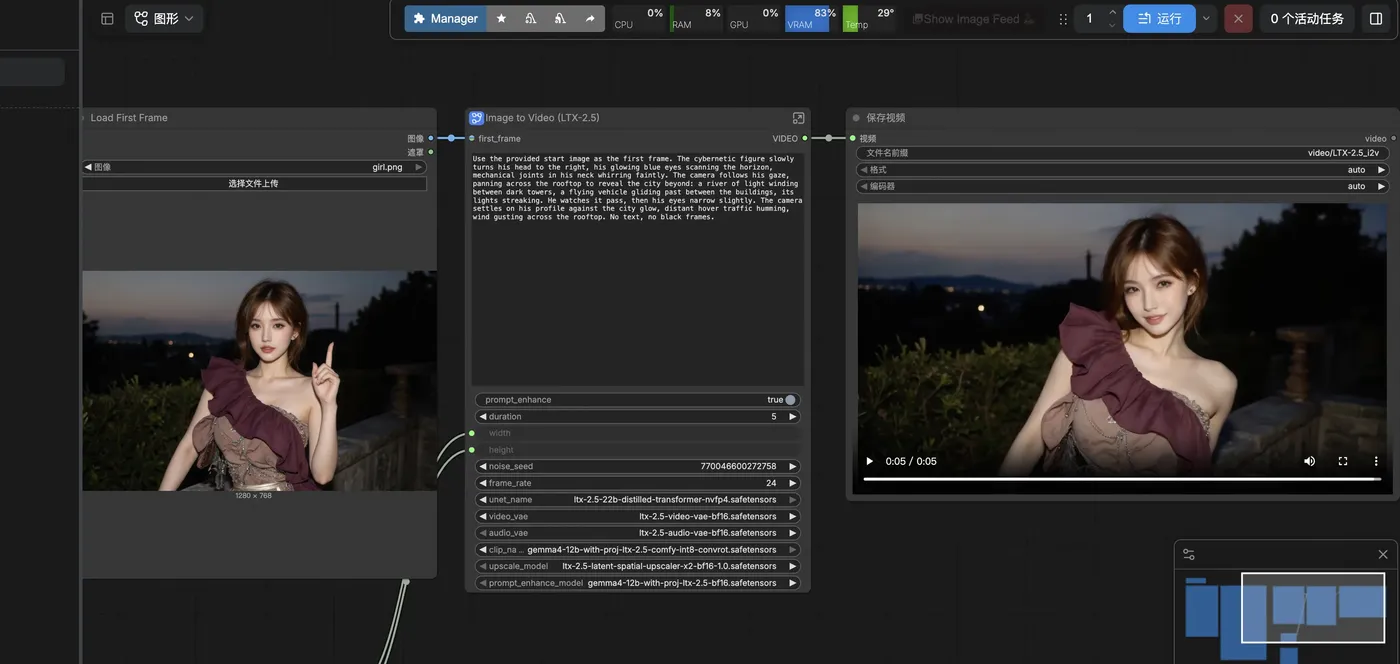Click the second rocket-like icon before share arrow
The image size is (1400, 664).
click(x=560, y=18)
